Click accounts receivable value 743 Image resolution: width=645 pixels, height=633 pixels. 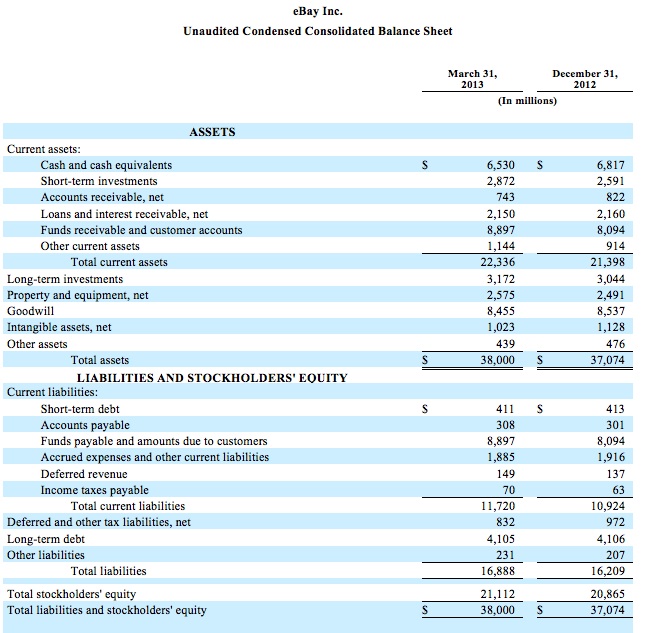coord(506,197)
